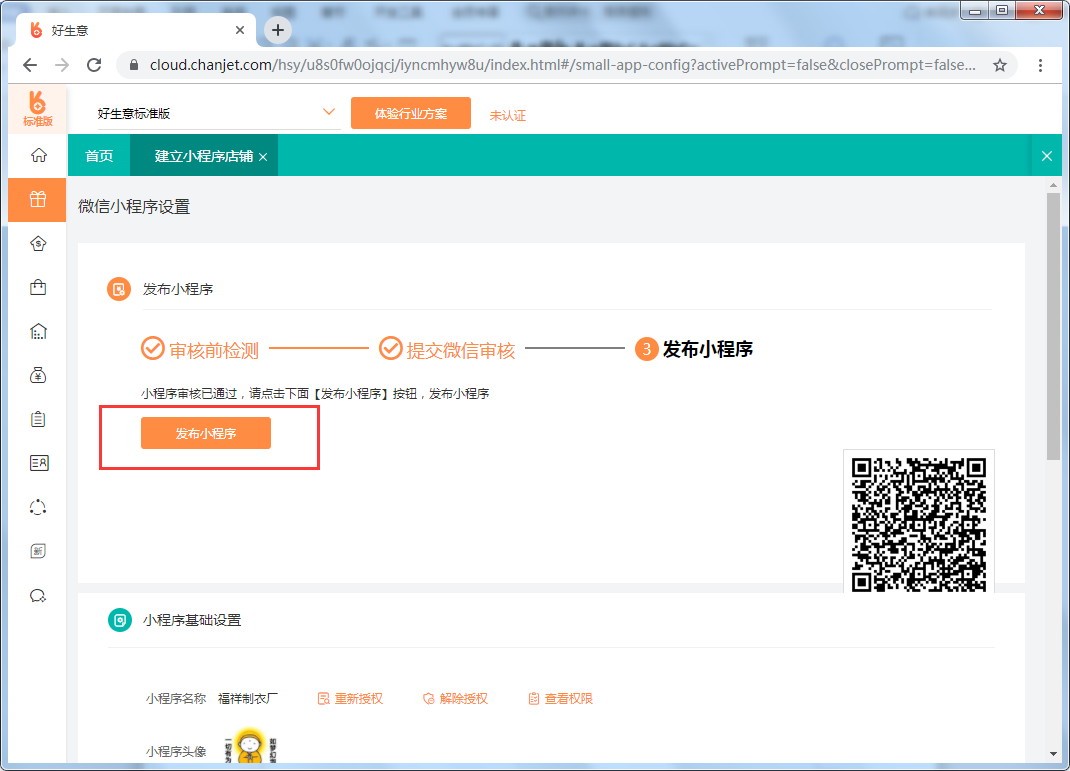This screenshot has width=1070, height=771.
Task: Click the 查看权限 link
Action: [560, 699]
